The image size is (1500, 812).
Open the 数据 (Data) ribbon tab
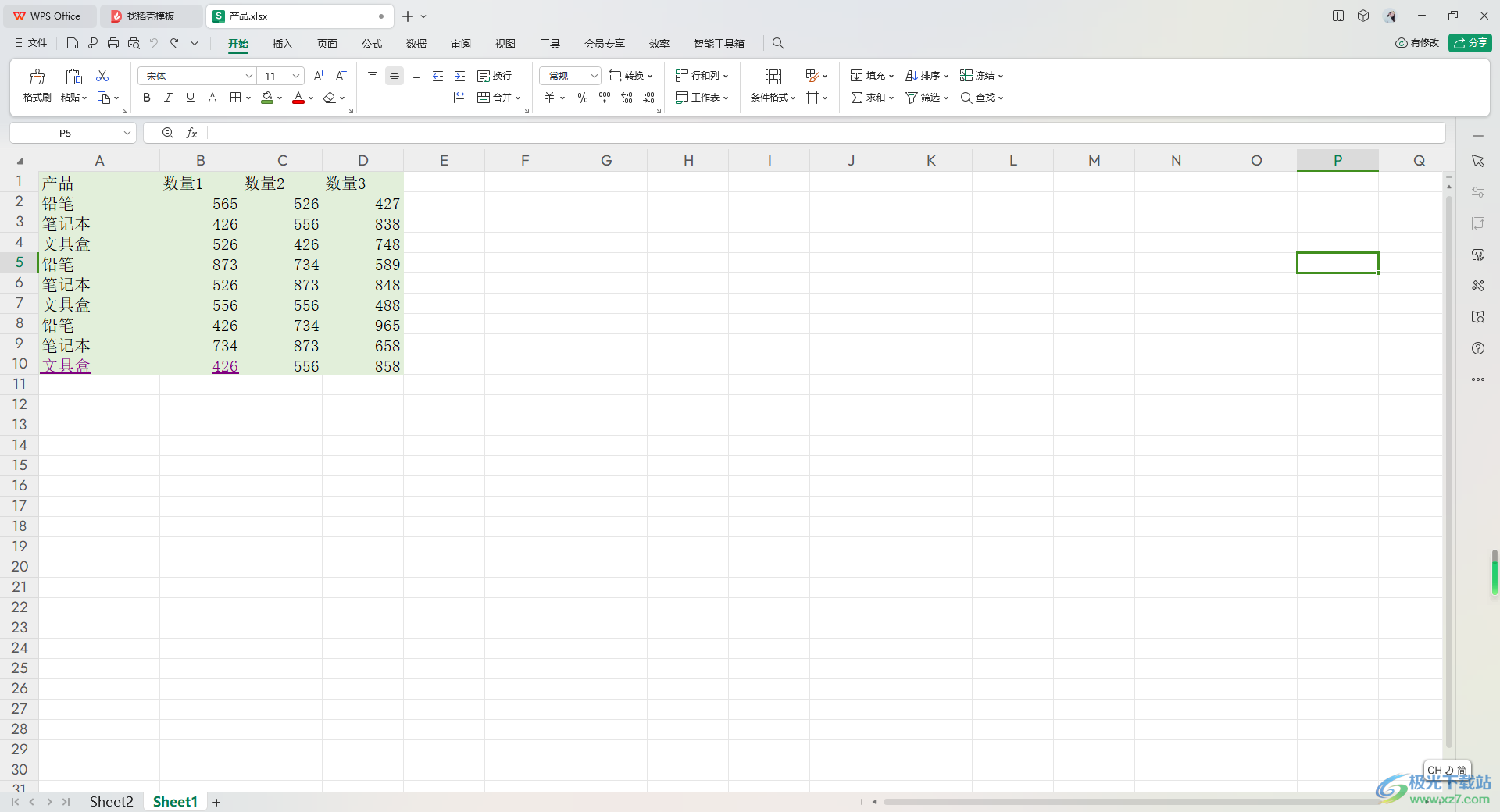[x=416, y=44]
